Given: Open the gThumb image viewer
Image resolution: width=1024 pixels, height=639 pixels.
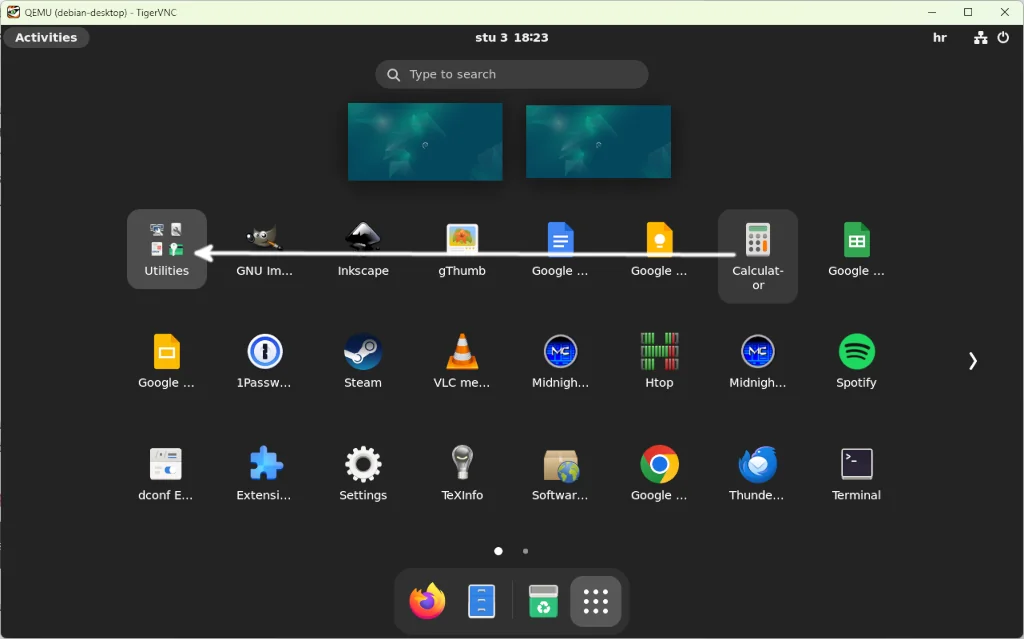Looking at the screenshot, I should click(461, 240).
